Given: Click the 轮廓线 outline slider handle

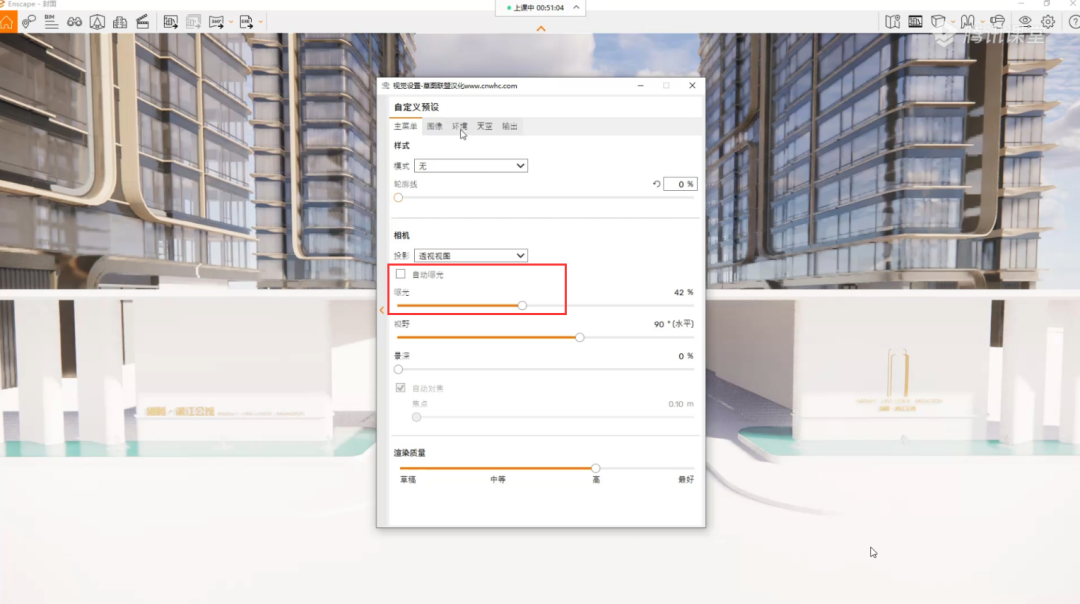Looking at the screenshot, I should click(x=398, y=198).
